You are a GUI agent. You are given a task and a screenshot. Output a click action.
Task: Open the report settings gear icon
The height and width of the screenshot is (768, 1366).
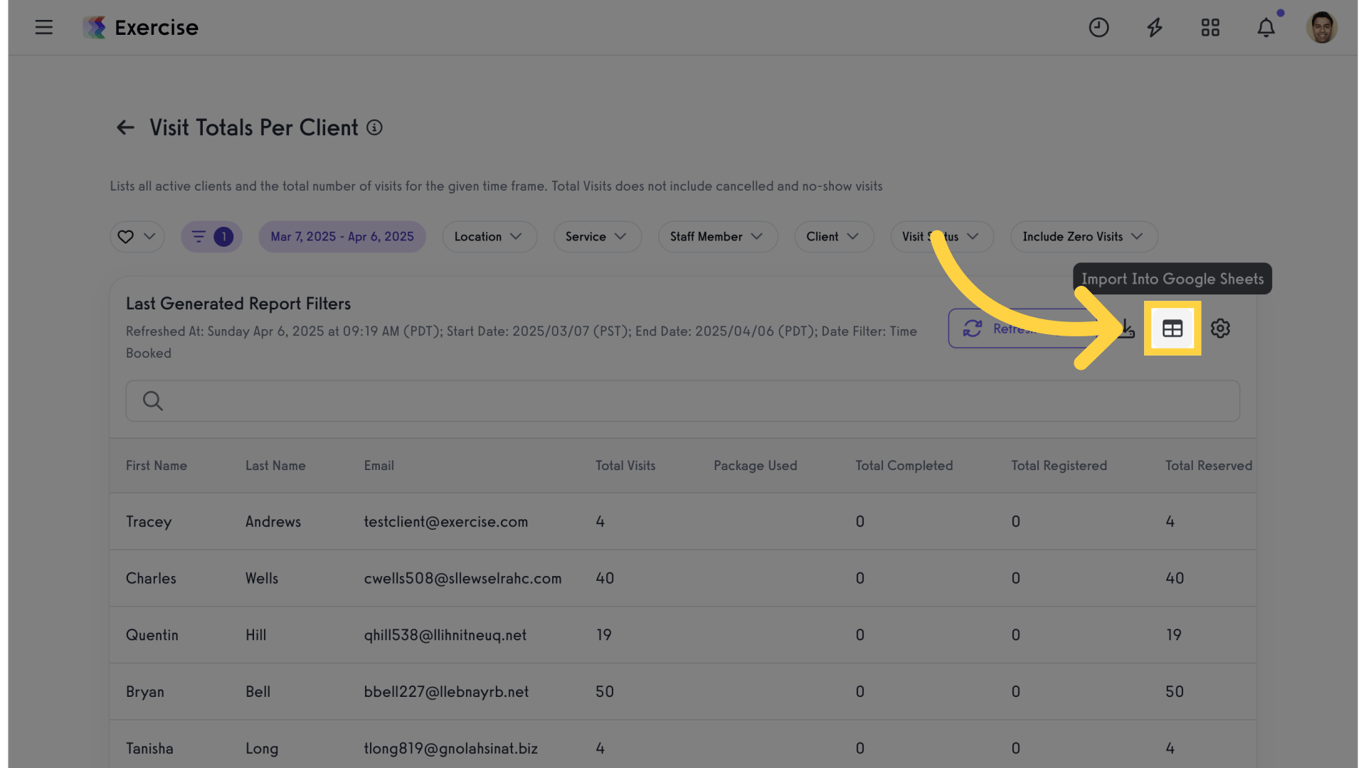(x=1220, y=328)
